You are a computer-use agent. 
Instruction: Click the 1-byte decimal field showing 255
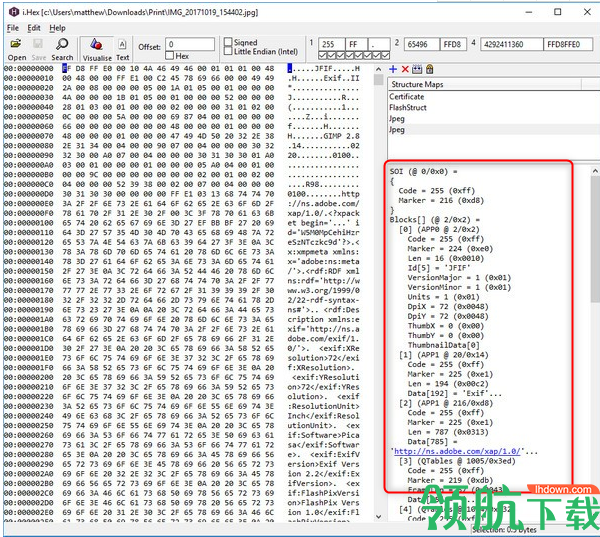coord(332,44)
